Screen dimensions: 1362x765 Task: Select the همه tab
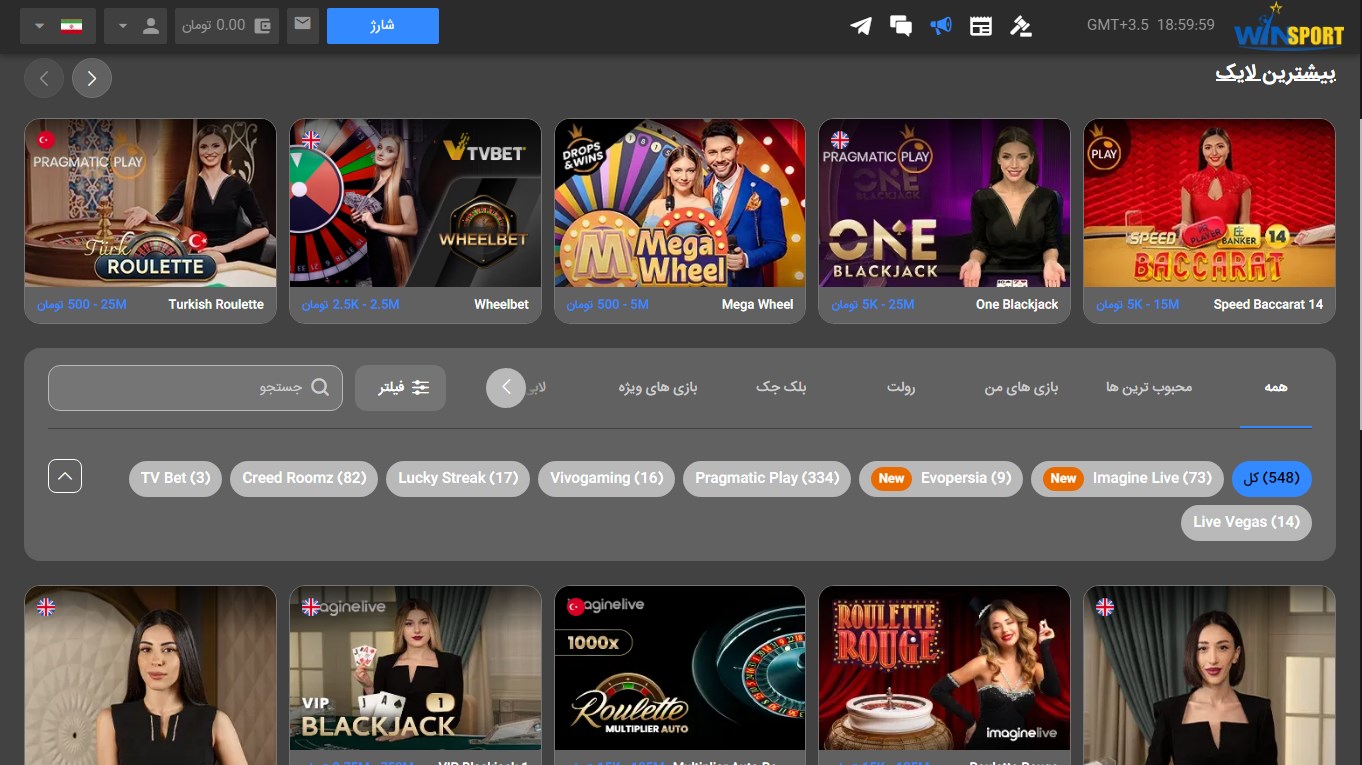coord(1275,387)
